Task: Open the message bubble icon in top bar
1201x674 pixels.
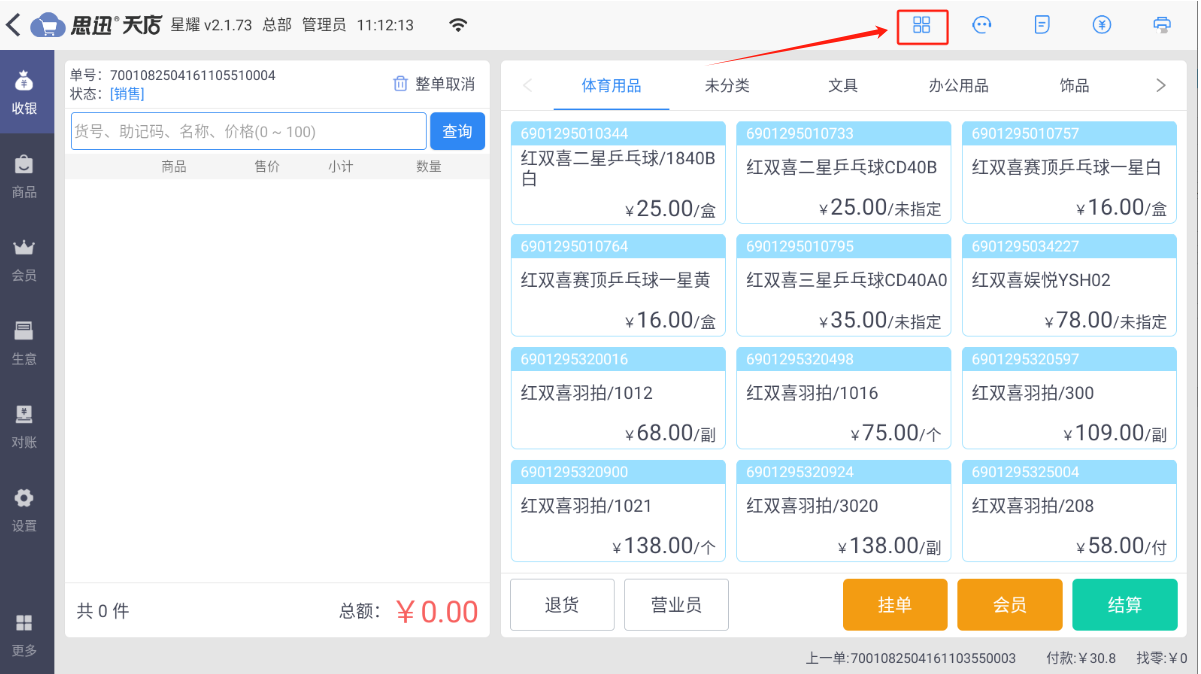Action: (982, 25)
